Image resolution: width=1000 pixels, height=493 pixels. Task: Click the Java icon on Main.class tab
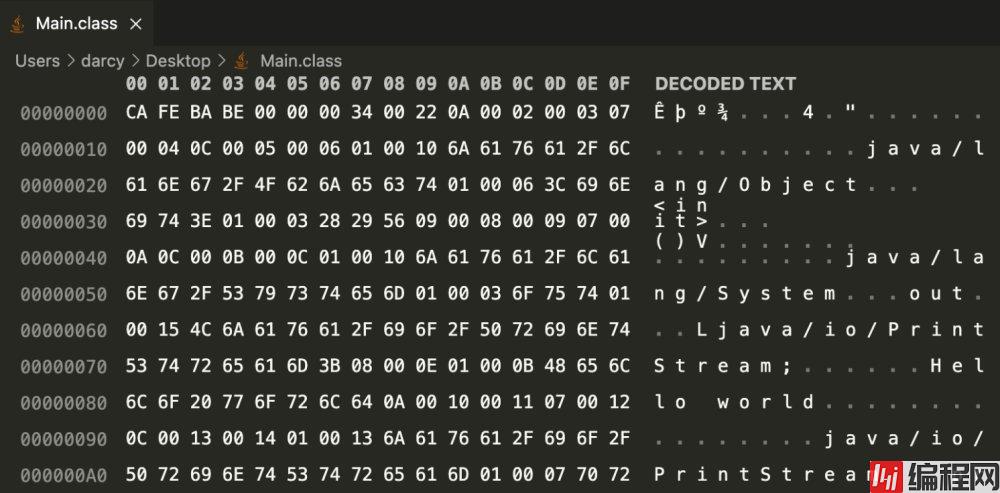pyautogui.click(x=17, y=23)
